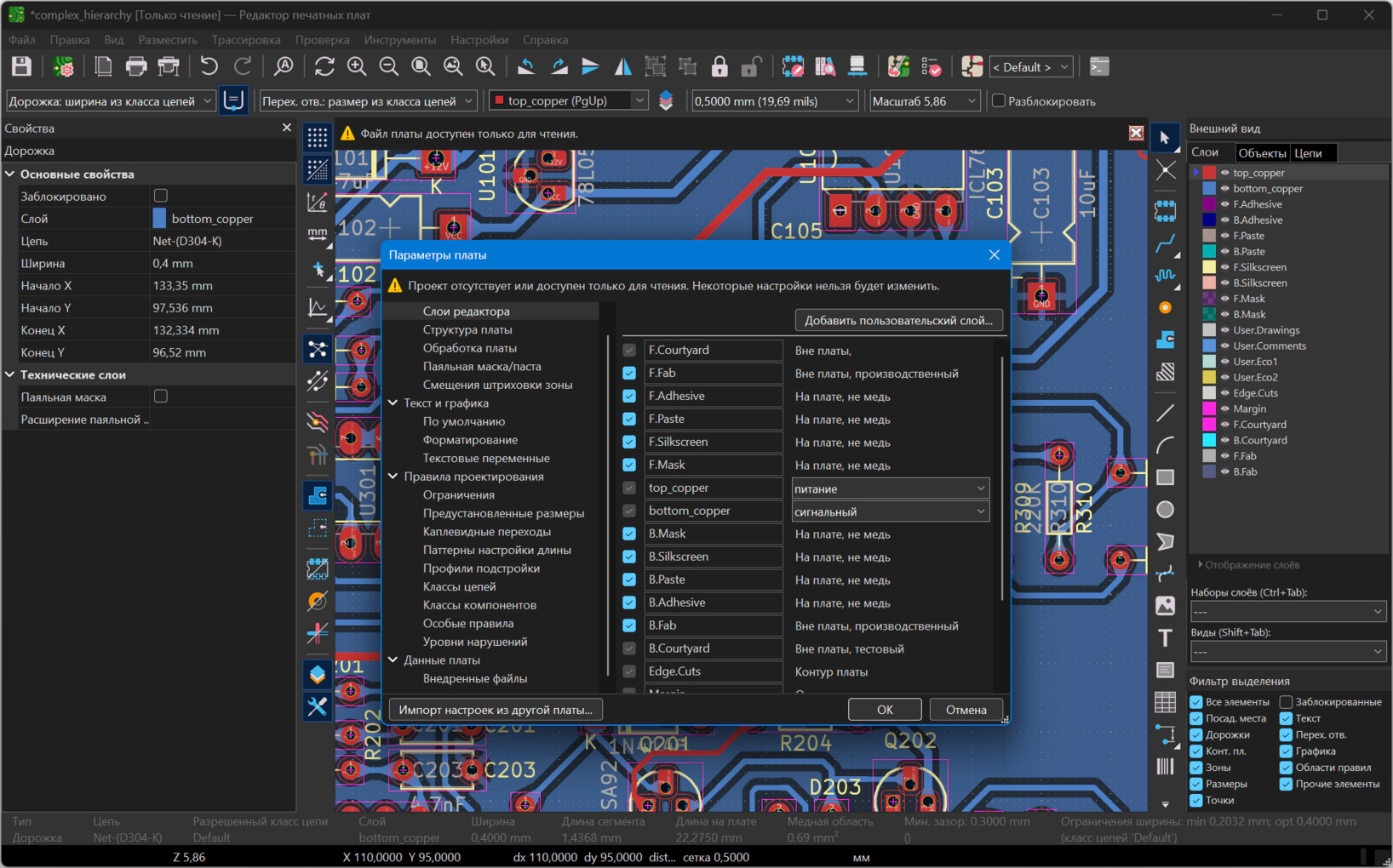Open the Файл menu
The image size is (1393, 868).
click(x=22, y=40)
